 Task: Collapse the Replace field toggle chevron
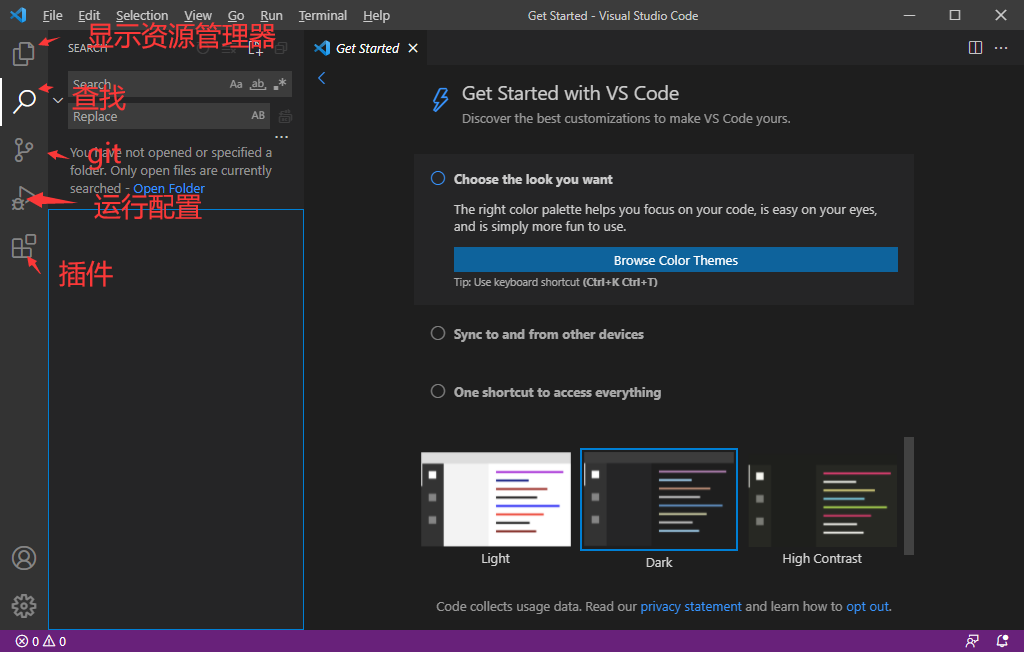[x=58, y=100]
